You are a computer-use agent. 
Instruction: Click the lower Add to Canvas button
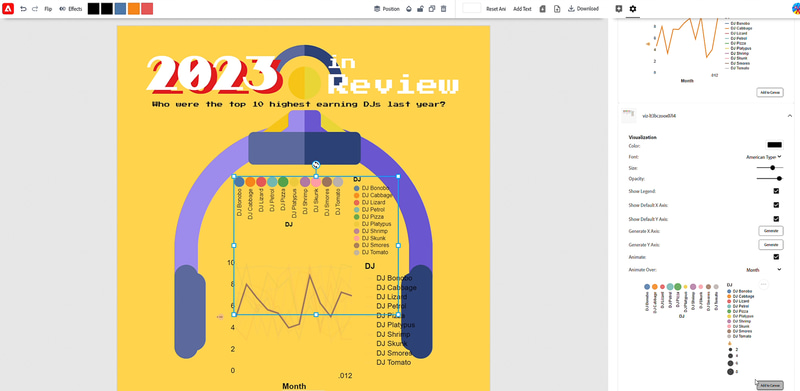point(770,385)
